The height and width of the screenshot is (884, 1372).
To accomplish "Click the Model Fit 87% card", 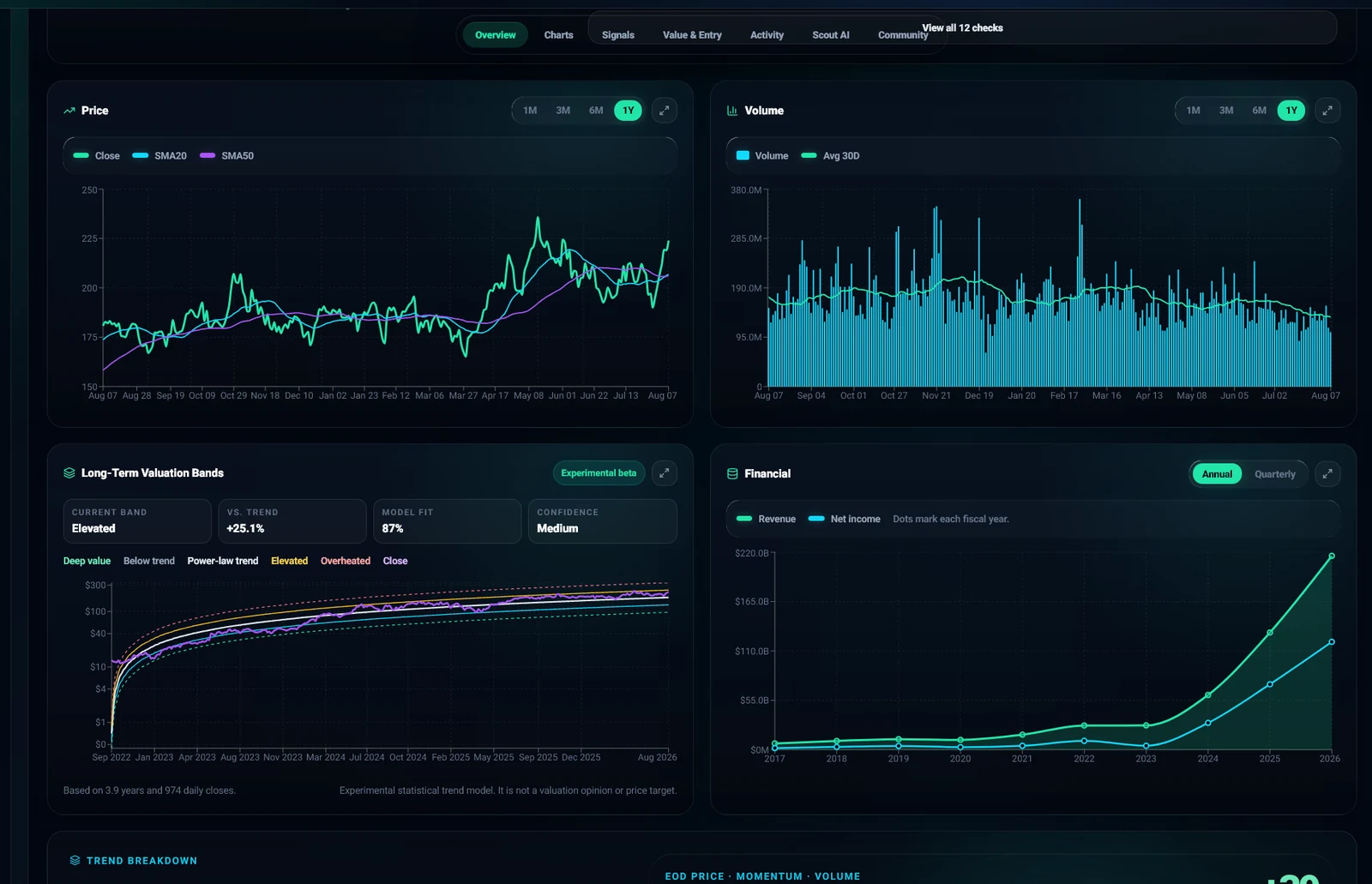I will (447, 521).
